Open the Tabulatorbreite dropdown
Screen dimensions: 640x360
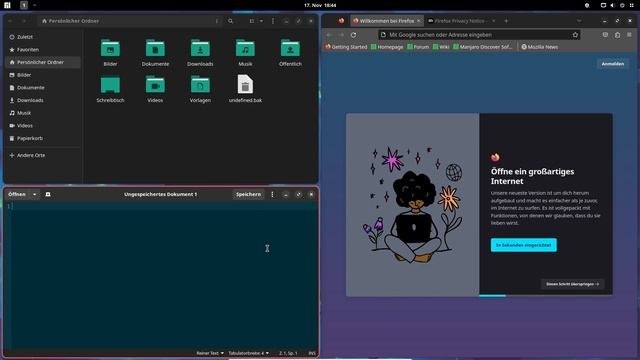pyautogui.click(x=249, y=353)
